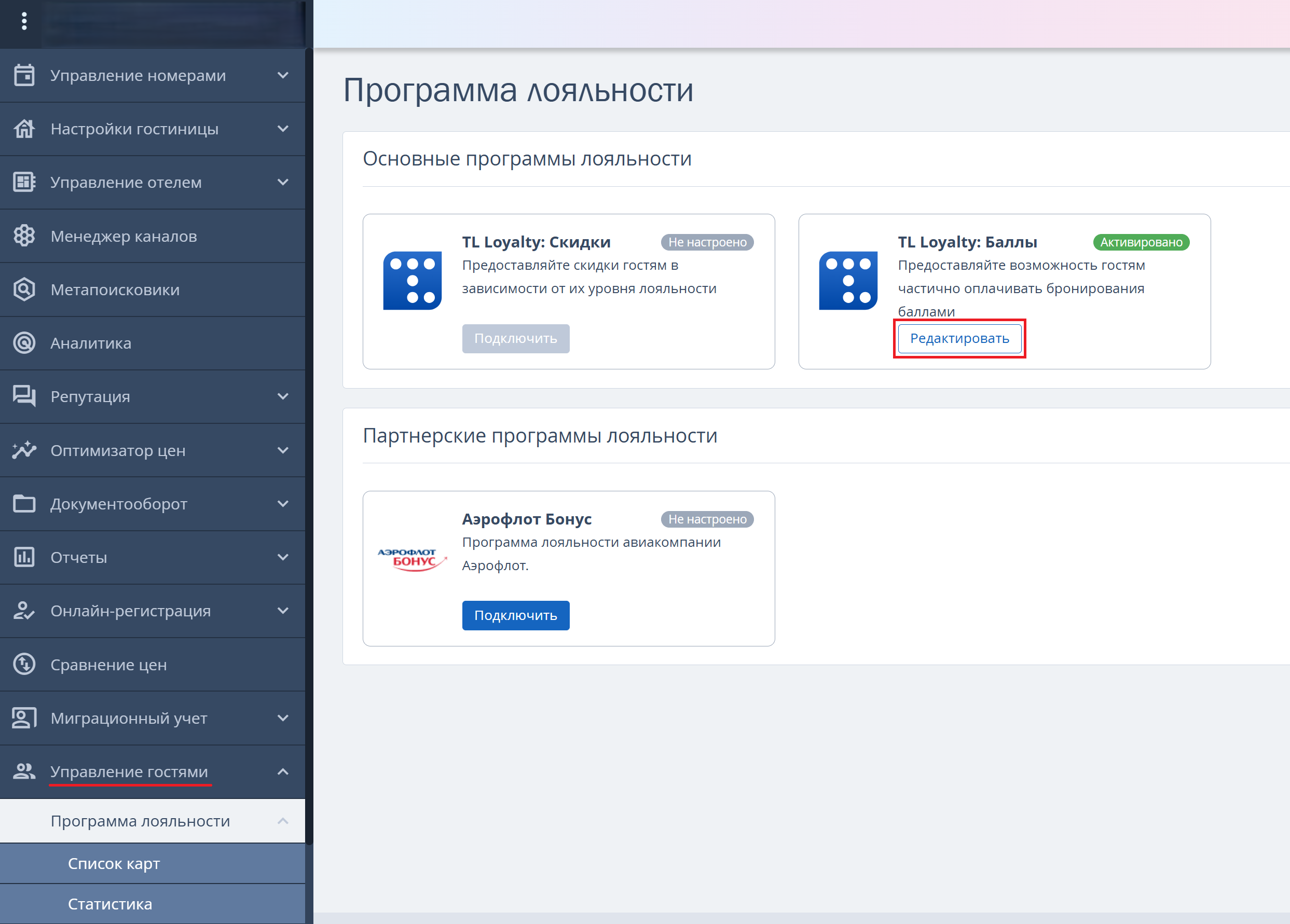This screenshot has height=924, width=1290.
Task: Click the Online registration person icon
Action: point(24,611)
